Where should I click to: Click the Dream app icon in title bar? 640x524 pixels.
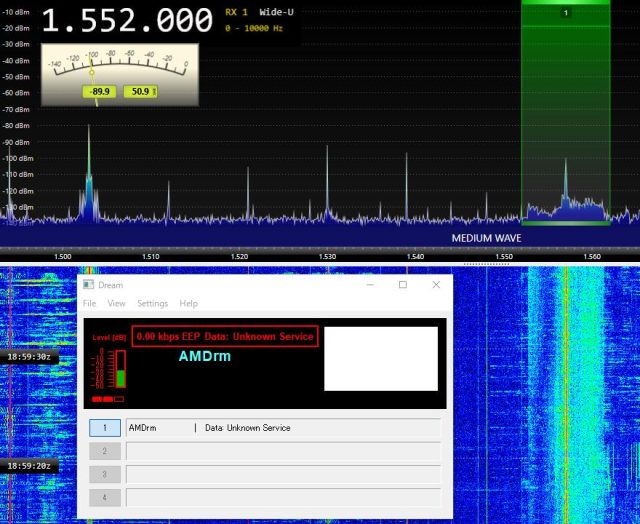pyautogui.click(x=89, y=285)
